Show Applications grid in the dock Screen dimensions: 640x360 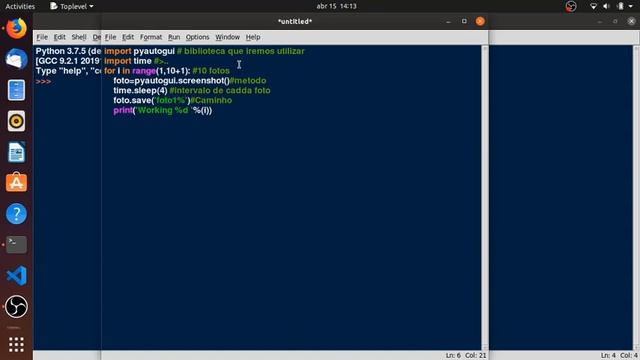[16, 344]
